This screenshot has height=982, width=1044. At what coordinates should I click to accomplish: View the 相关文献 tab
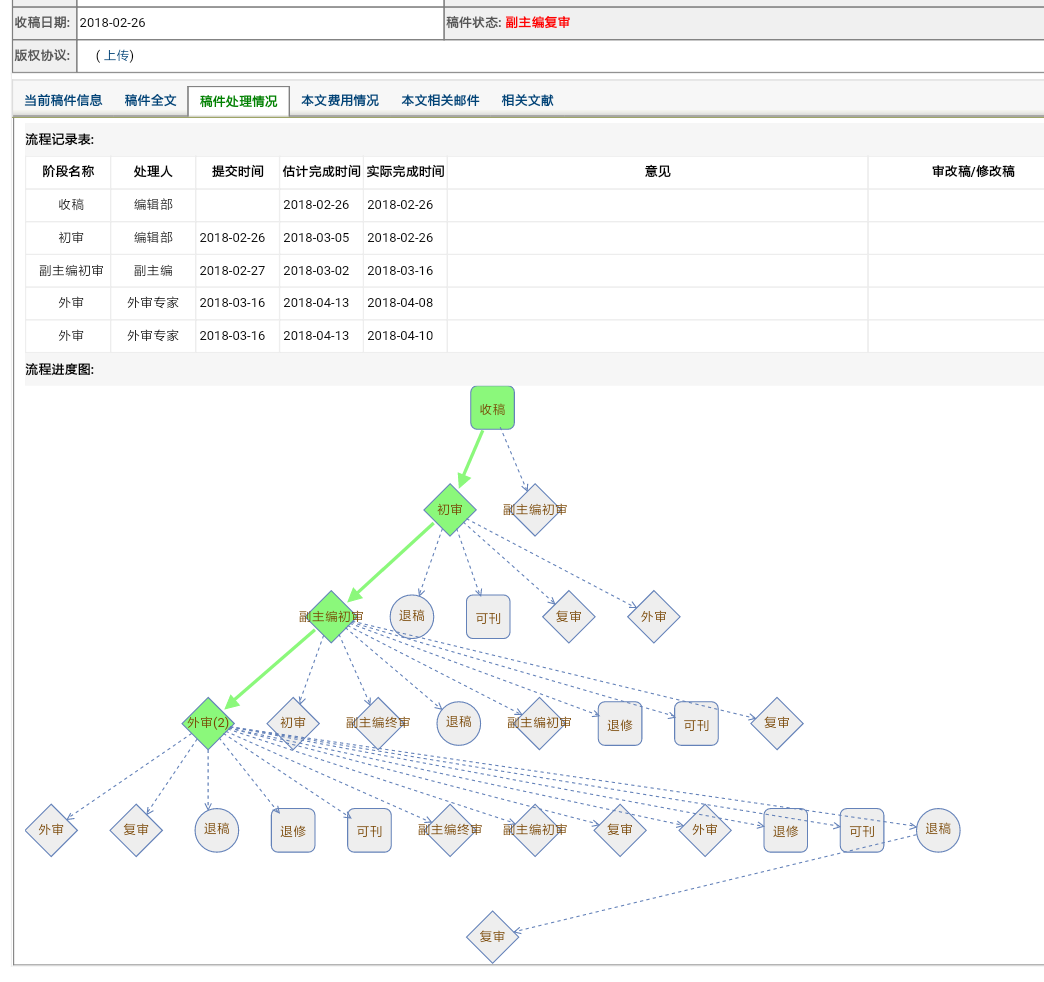(x=527, y=101)
